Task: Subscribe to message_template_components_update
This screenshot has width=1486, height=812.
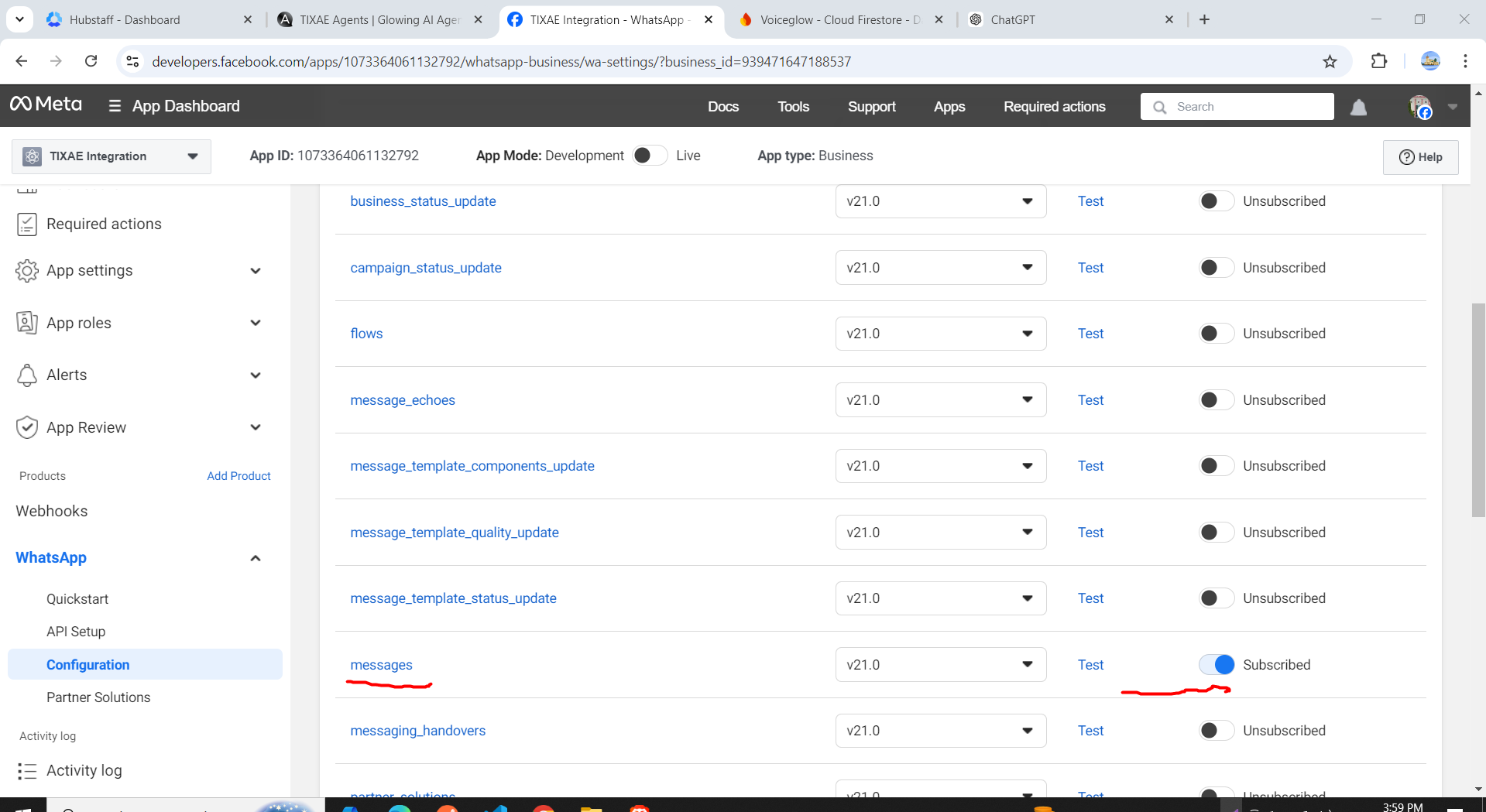Action: pyautogui.click(x=1216, y=466)
